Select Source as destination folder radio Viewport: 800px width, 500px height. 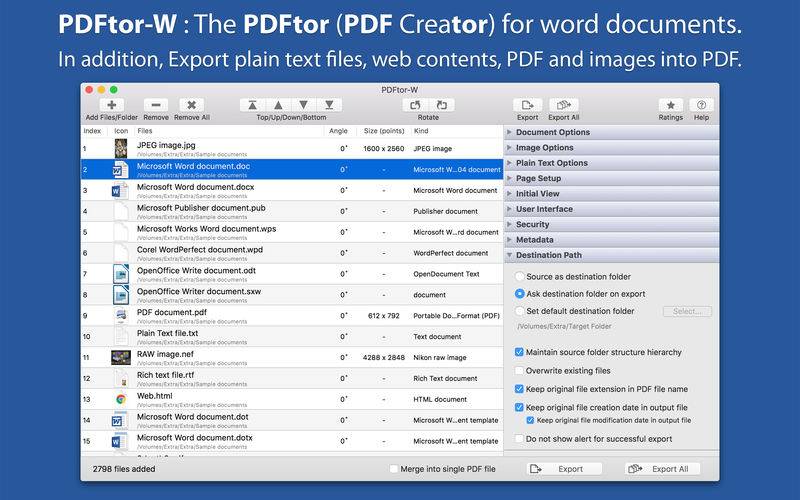tap(519, 277)
